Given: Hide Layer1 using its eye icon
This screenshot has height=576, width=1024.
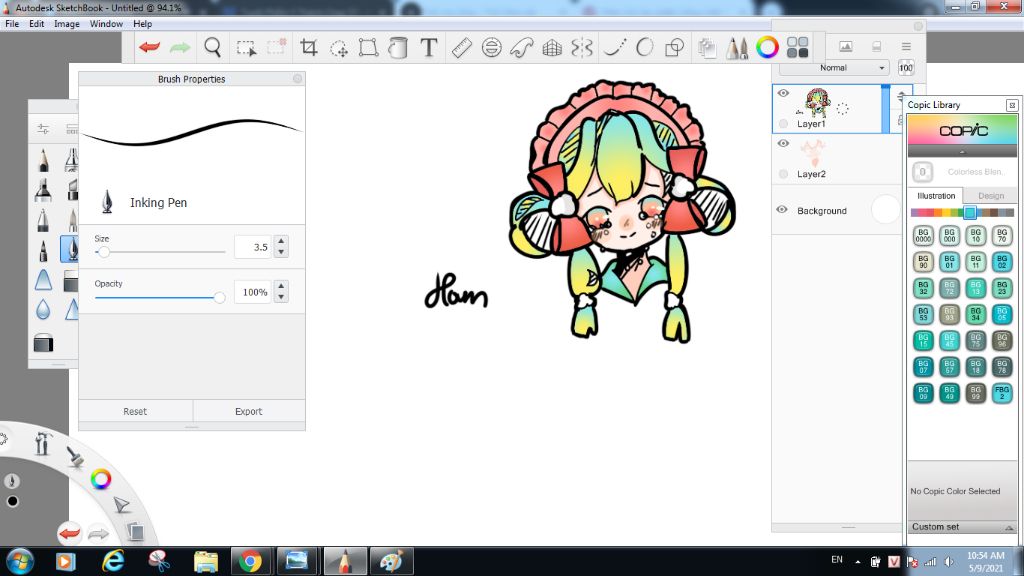Looking at the screenshot, I should 783,93.
